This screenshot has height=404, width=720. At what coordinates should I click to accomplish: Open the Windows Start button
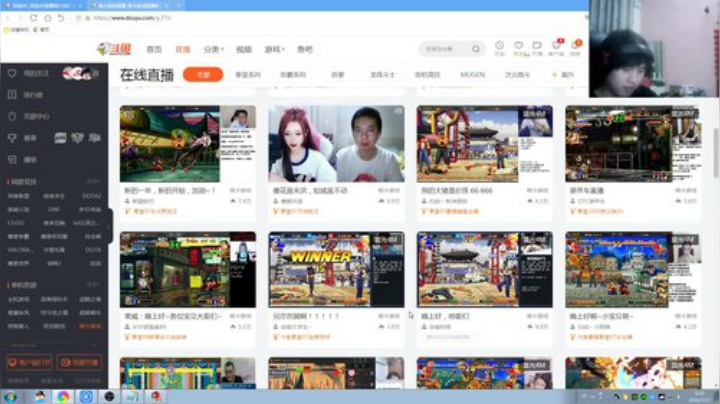tap(10, 397)
